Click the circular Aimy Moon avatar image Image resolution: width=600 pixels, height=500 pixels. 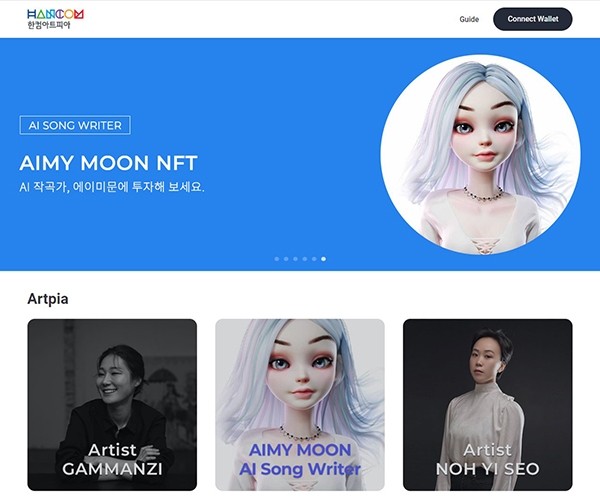coord(480,155)
